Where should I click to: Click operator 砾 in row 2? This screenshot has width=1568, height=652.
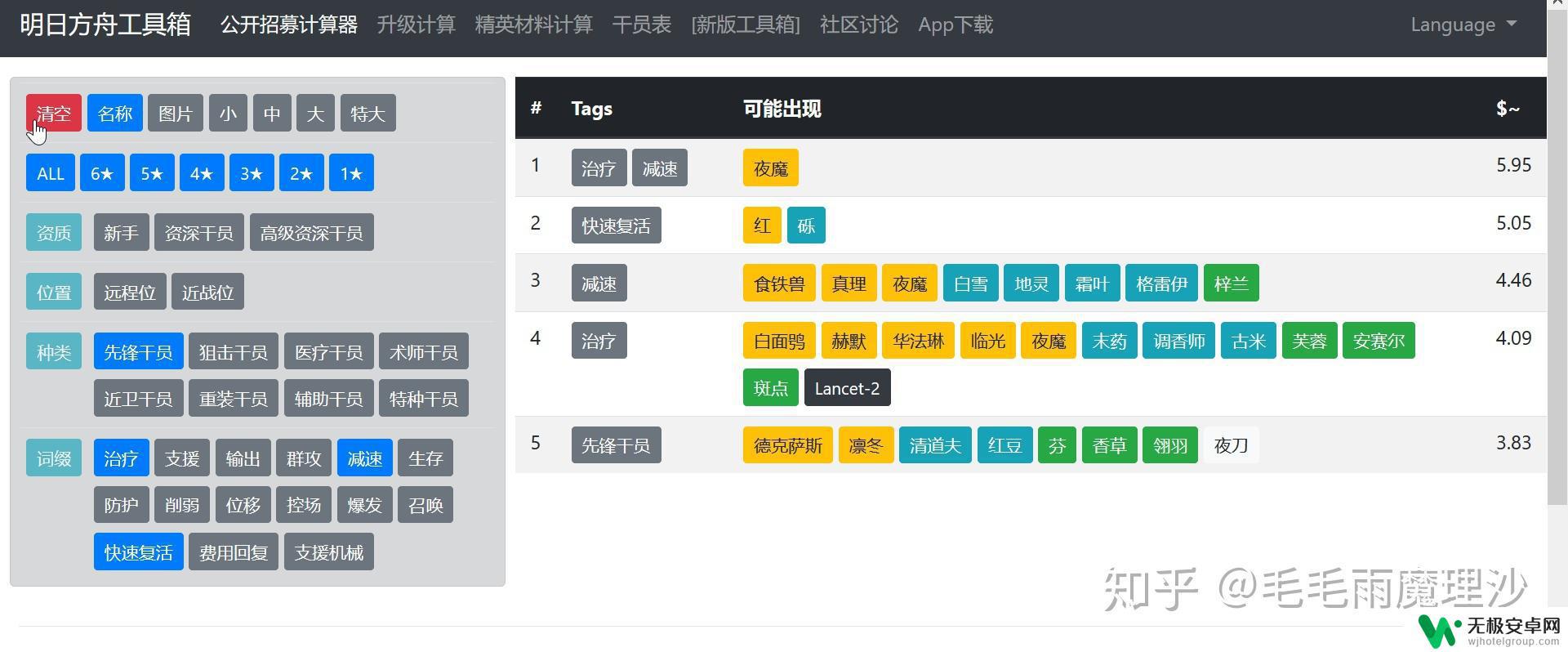coord(806,225)
